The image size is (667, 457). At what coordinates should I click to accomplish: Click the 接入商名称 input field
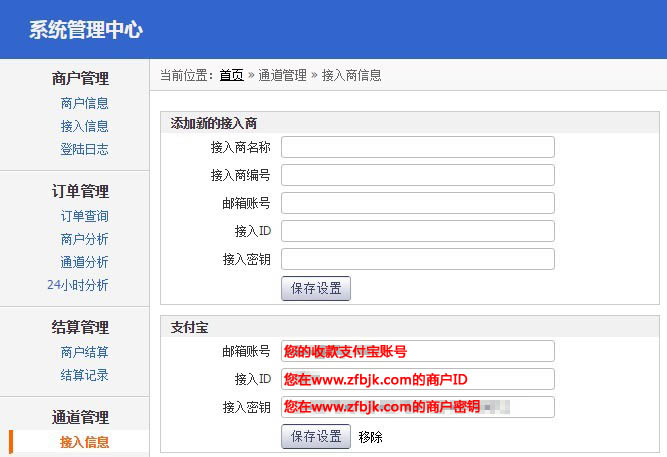point(418,147)
